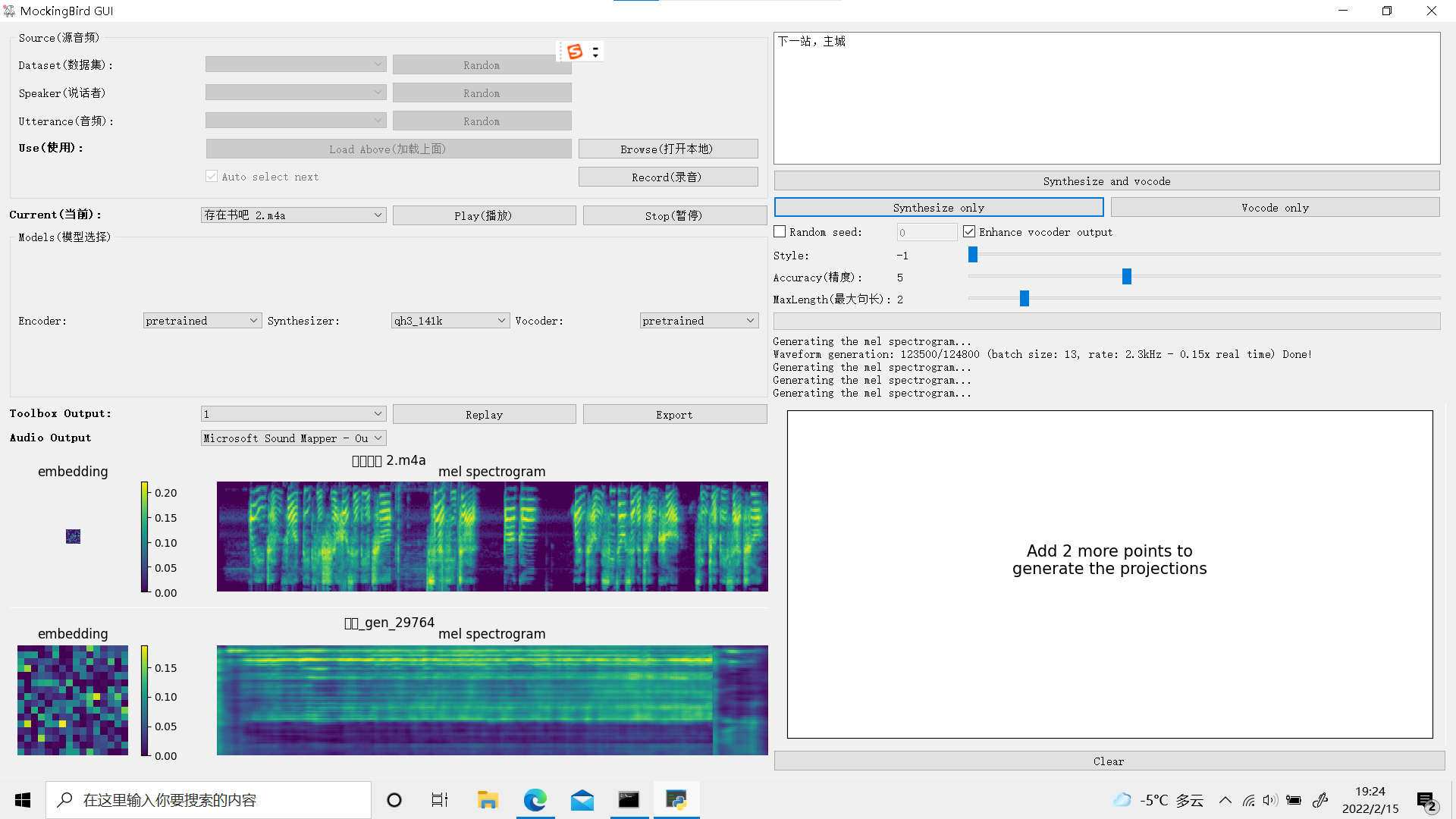Clear the projections plot
Image resolution: width=1456 pixels, height=819 pixels.
(1109, 761)
